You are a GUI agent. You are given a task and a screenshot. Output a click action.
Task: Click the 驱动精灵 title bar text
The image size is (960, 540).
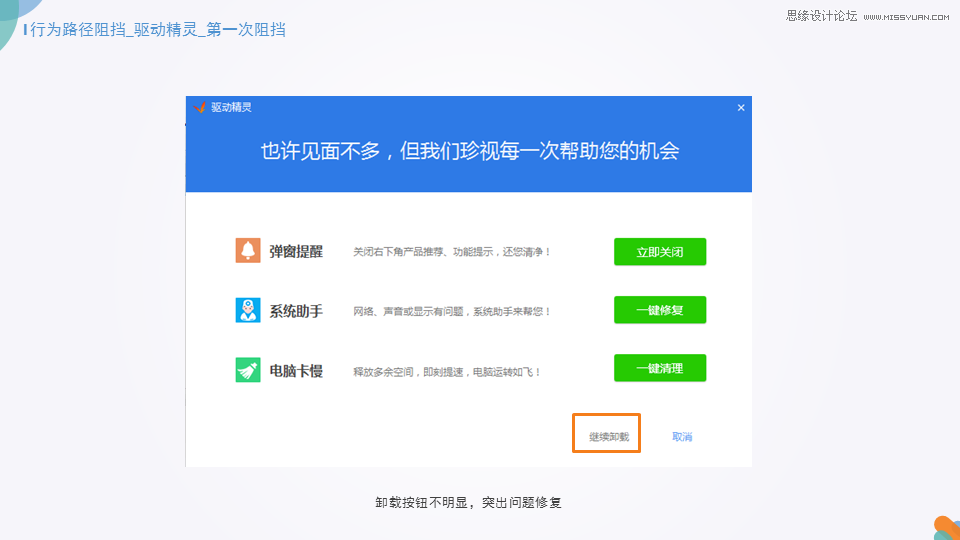click(x=231, y=107)
